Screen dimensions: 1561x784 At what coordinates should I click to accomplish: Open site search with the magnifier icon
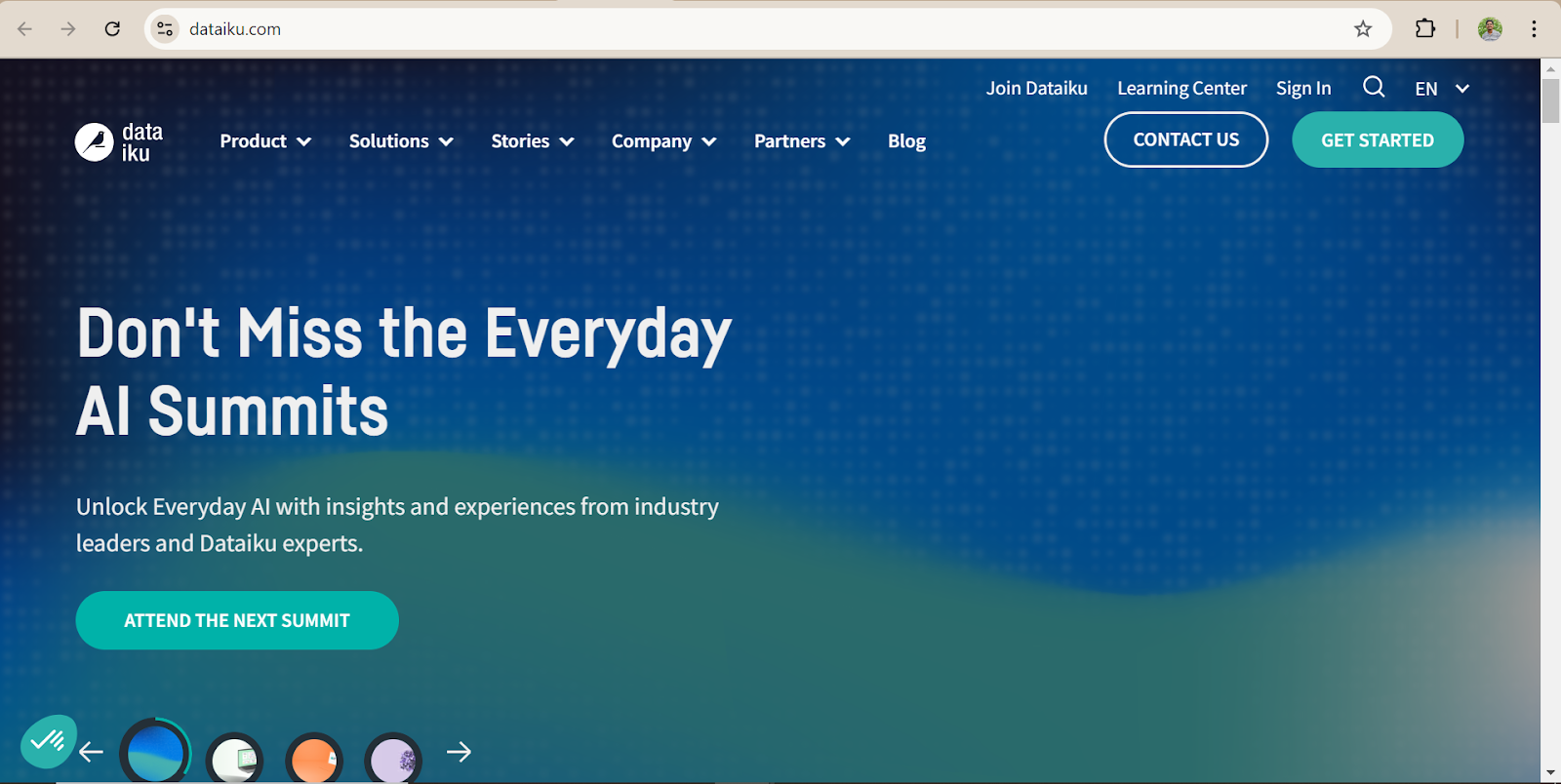tap(1374, 88)
